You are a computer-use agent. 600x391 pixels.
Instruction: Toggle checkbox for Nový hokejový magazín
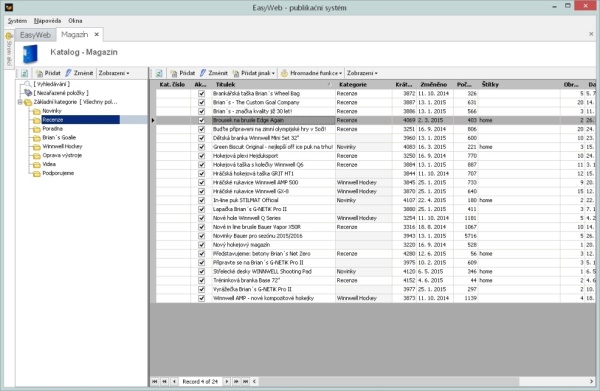[202, 244]
